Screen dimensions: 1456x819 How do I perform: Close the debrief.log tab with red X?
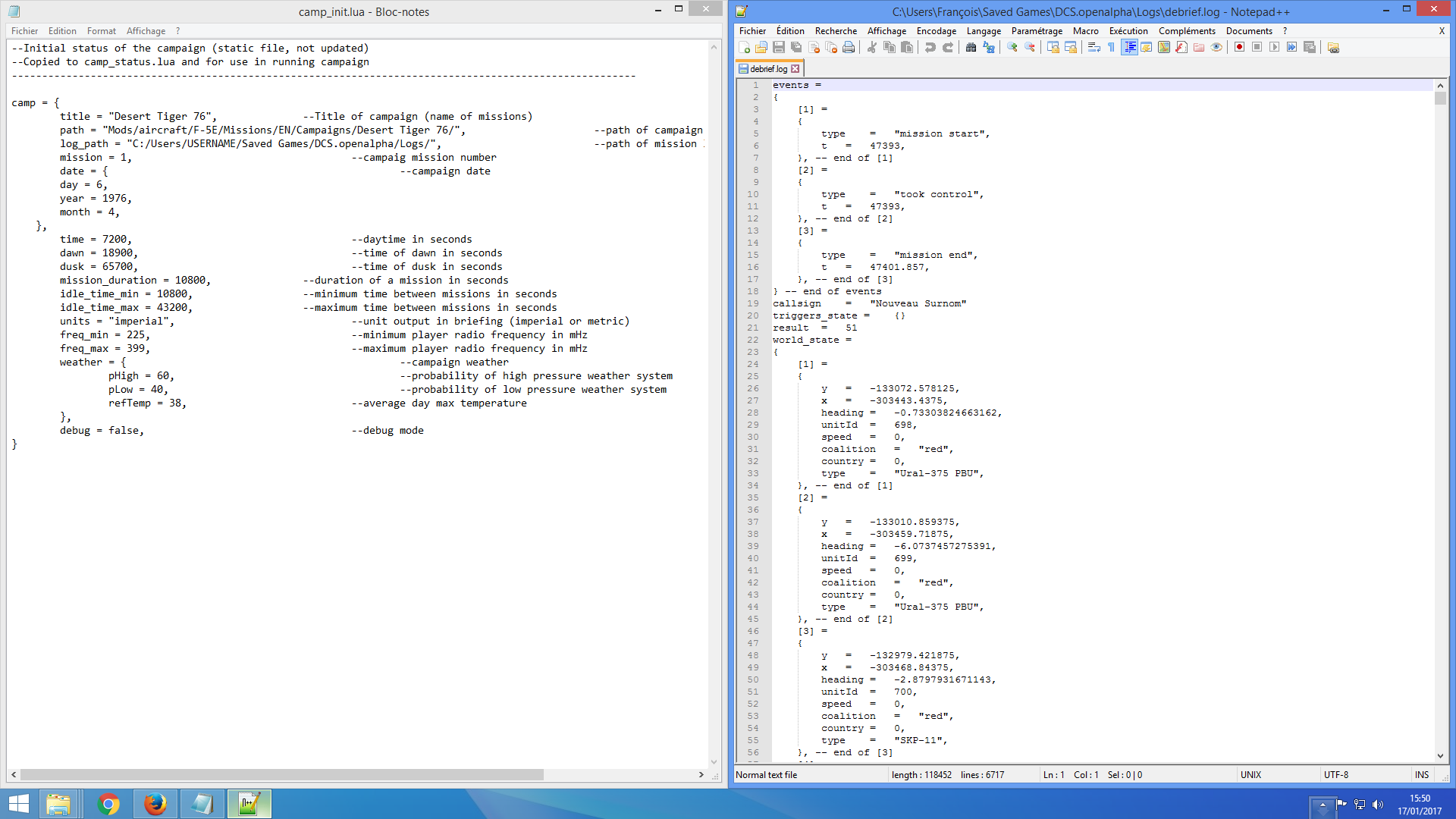(x=795, y=69)
